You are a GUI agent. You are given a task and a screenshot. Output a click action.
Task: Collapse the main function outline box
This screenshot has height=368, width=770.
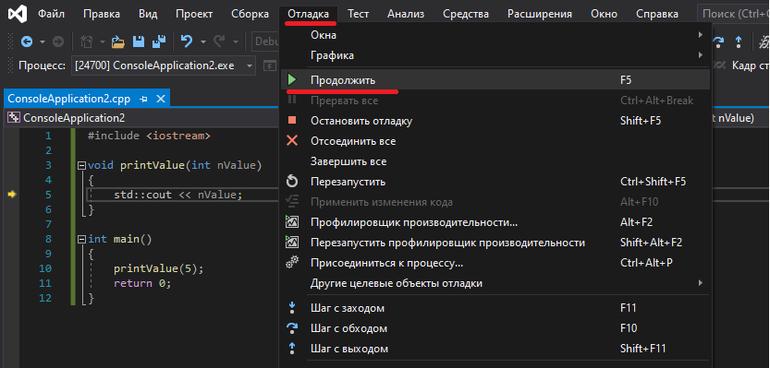click(x=82, y=240)
